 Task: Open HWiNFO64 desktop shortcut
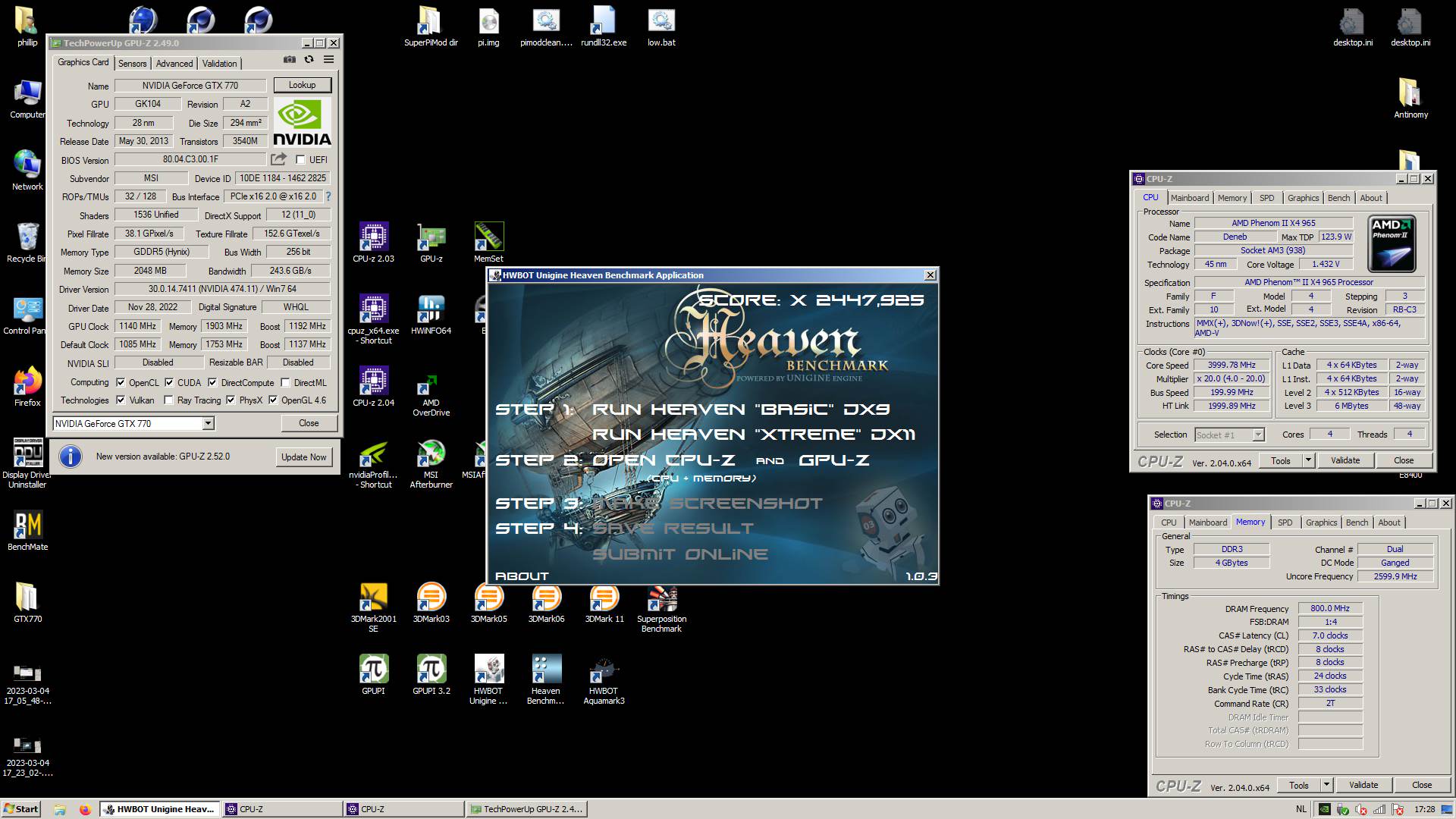tap(431, 315)
